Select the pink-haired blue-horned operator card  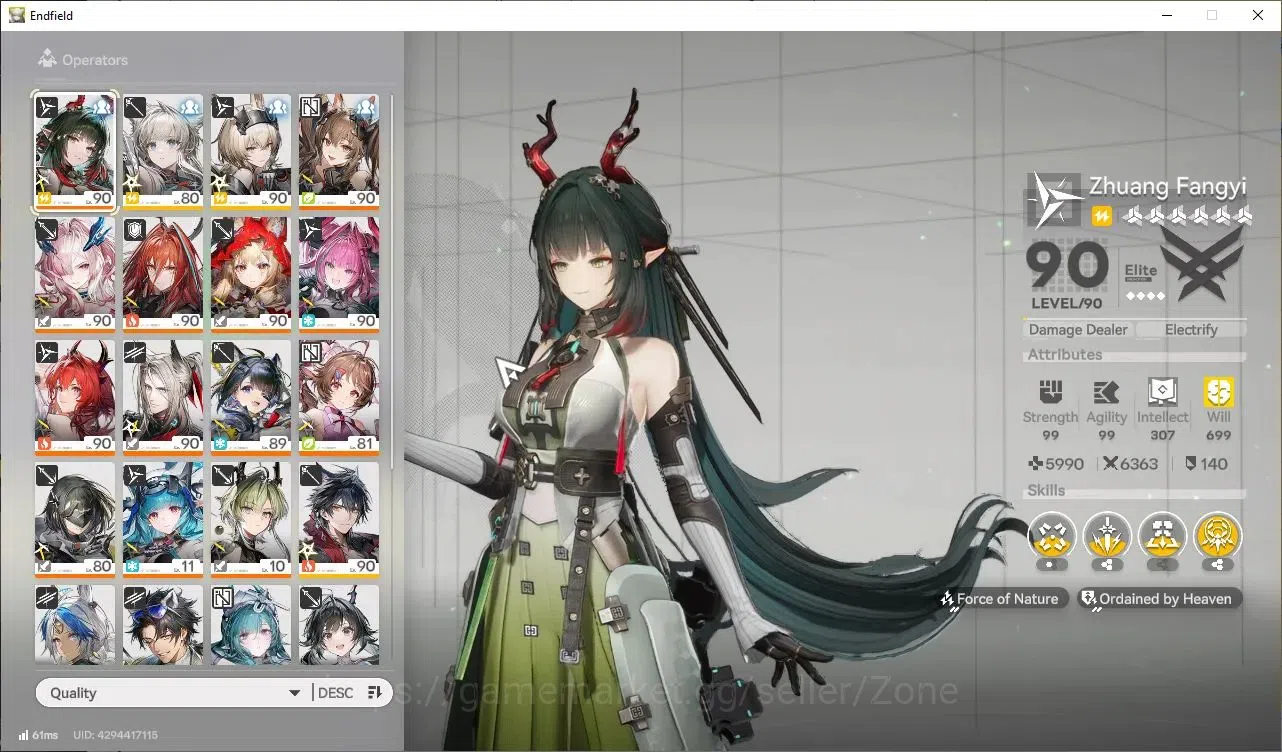click(75, 275)
